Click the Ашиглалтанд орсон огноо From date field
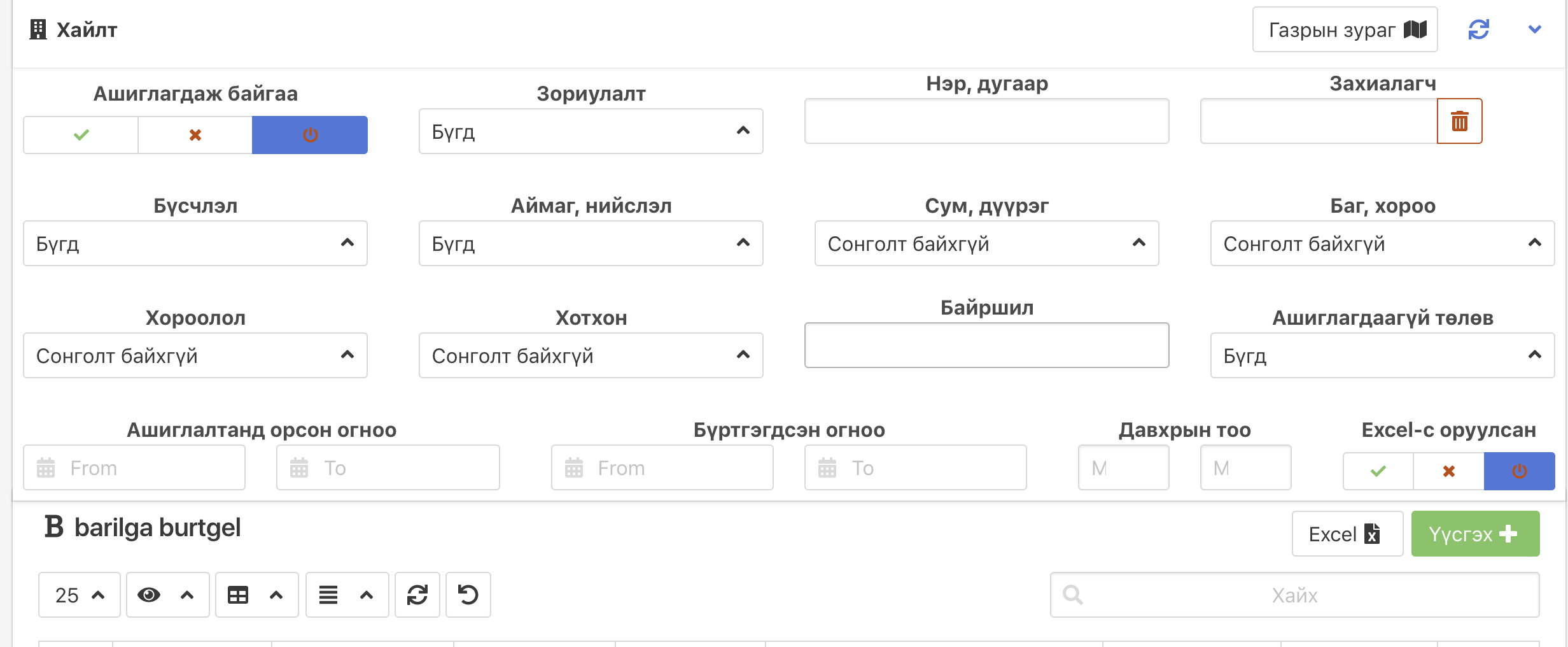 click(x=134, y=467)
